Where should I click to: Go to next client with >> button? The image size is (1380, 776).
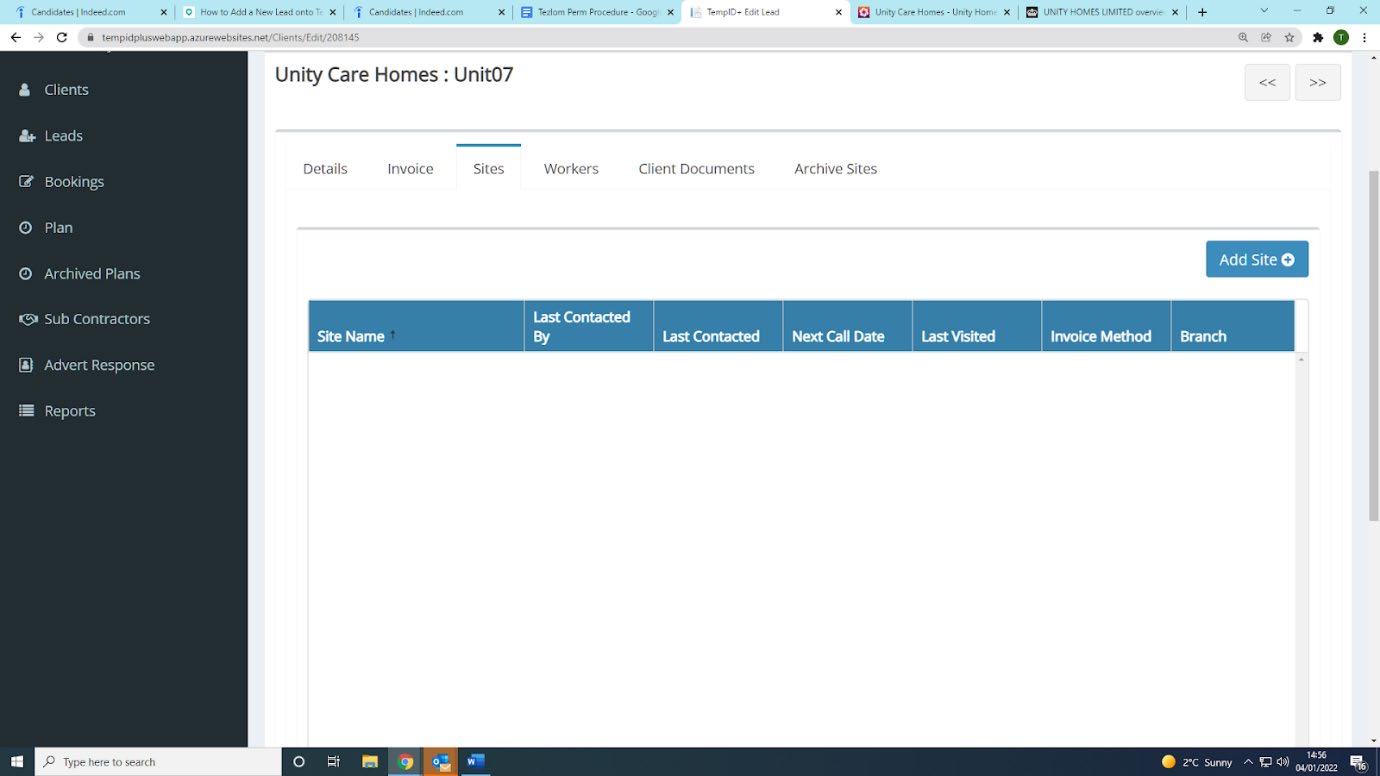[x=1317, y=83]
